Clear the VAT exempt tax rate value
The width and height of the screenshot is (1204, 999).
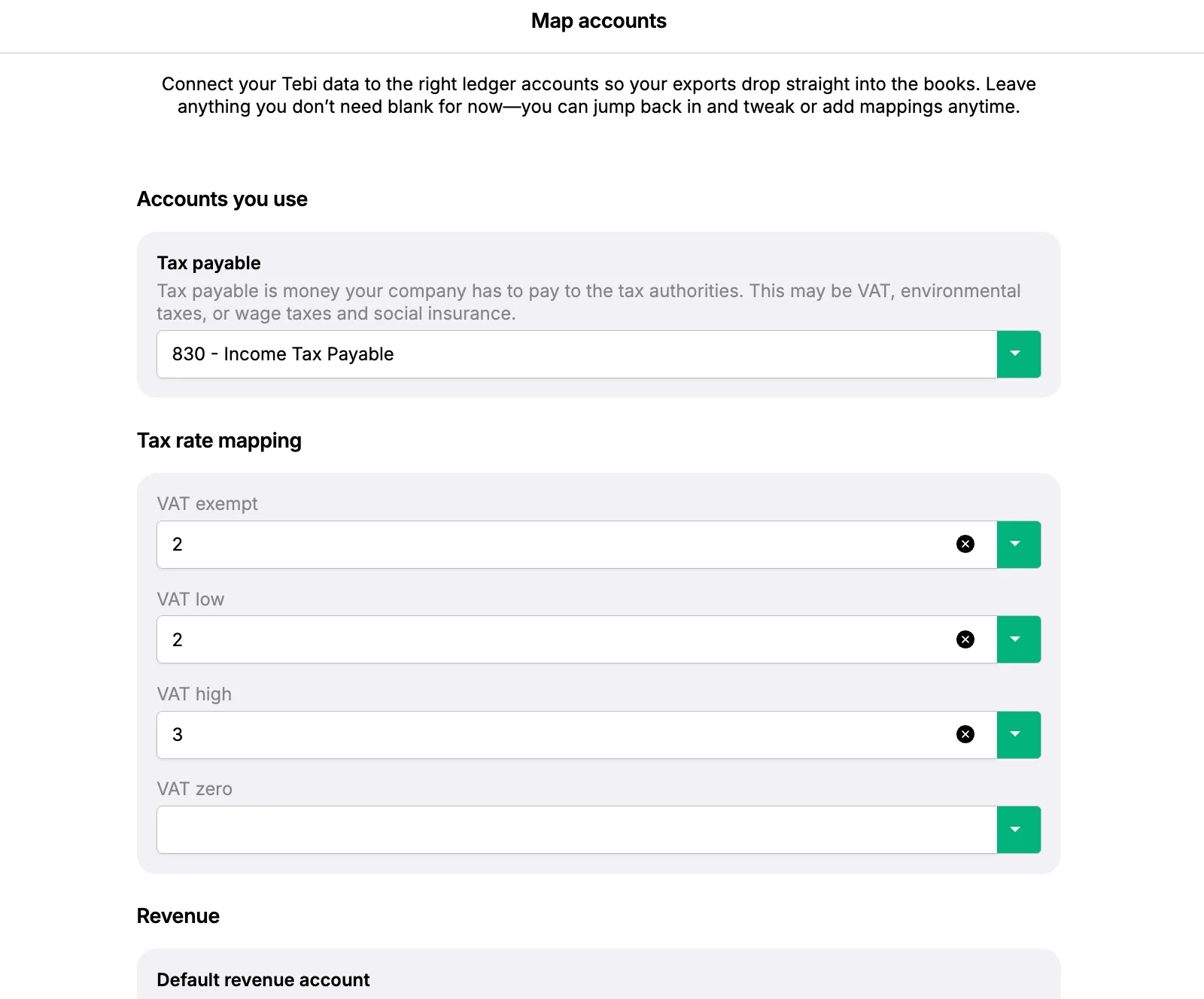965,544
